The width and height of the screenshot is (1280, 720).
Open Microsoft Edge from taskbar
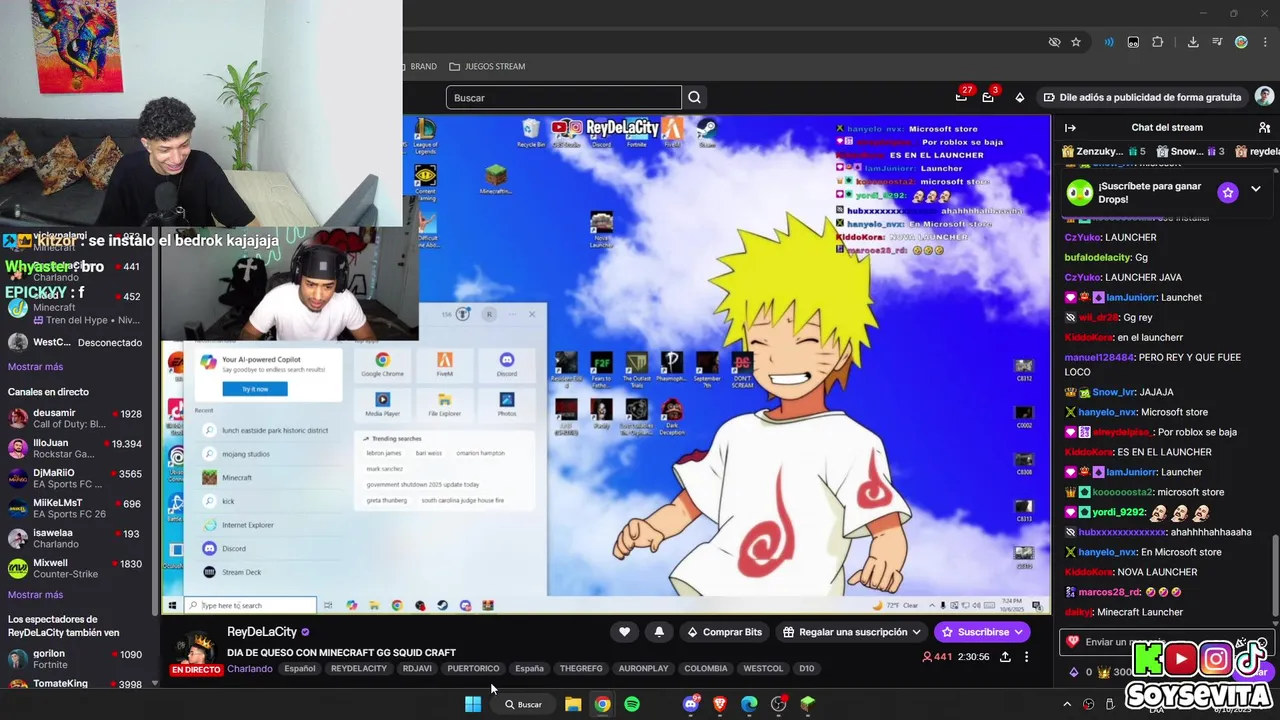pyautogui.click(x=749, y=704)
